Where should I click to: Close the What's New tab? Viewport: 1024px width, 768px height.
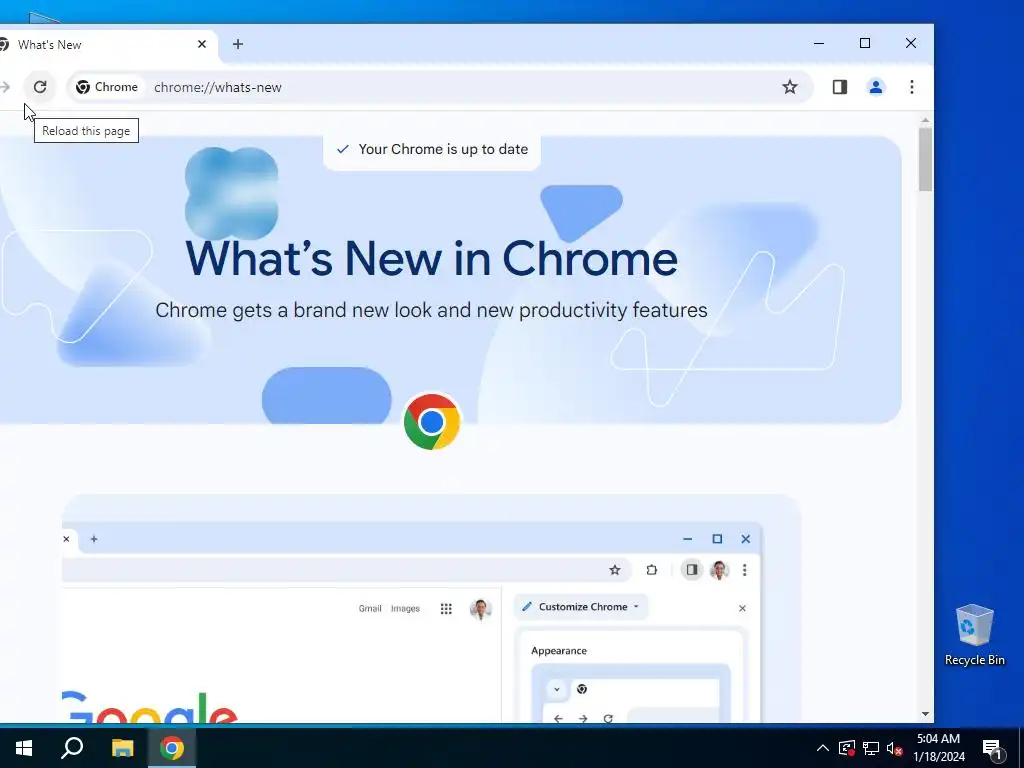click(202, 44)
